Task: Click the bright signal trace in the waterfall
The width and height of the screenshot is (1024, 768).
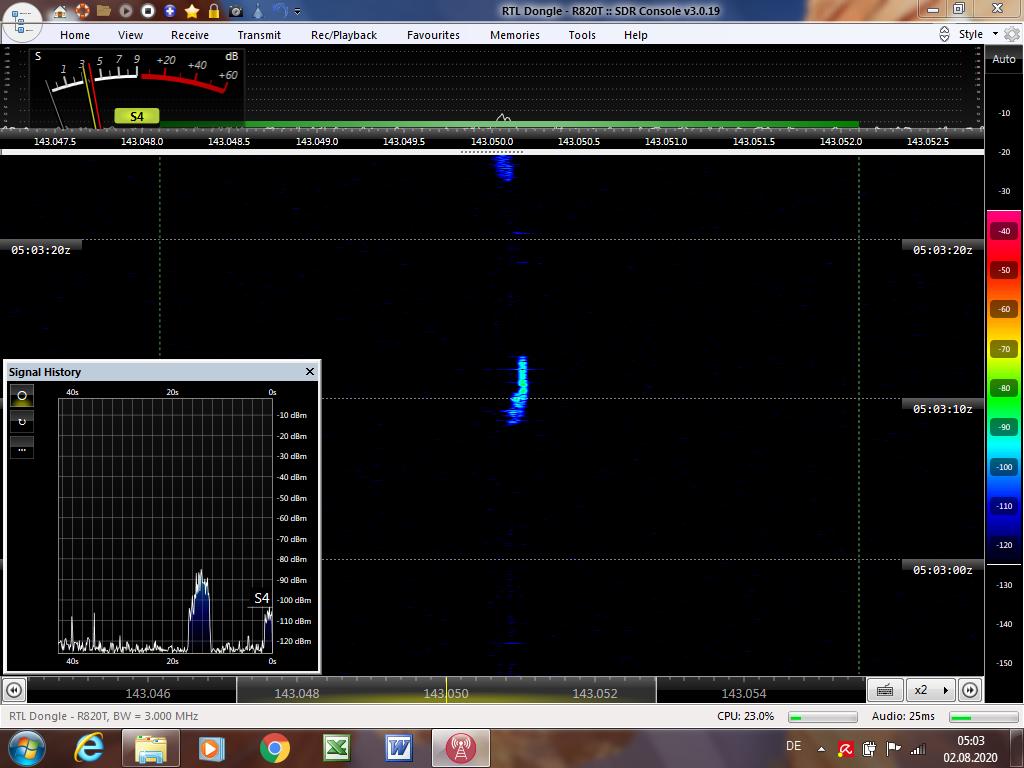Action: (x=520, y=389)
